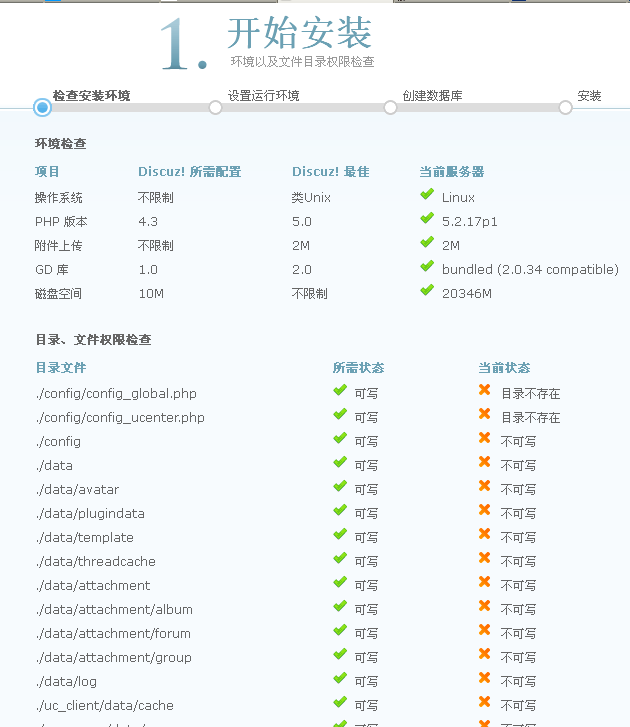The height and width of the screenshot is (727, 630).
Task: Click the column header 当前服务器
Action: tap(452, 172)
